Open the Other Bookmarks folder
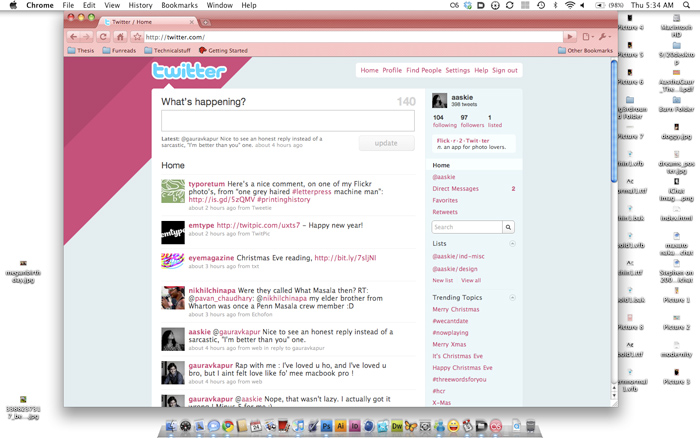700x438 pixels. [585, 50]
